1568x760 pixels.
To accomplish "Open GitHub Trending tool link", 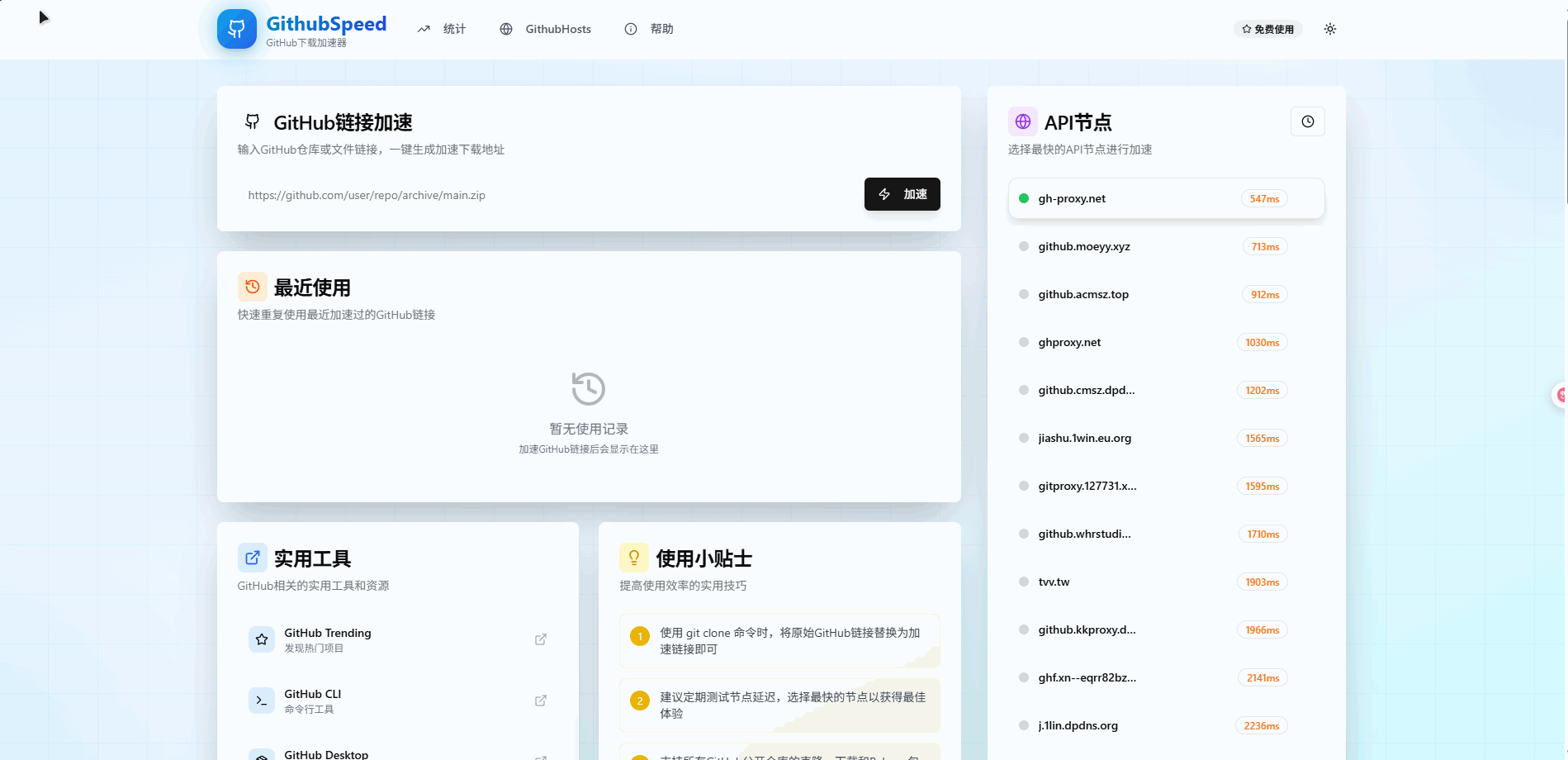I will 398,639.
